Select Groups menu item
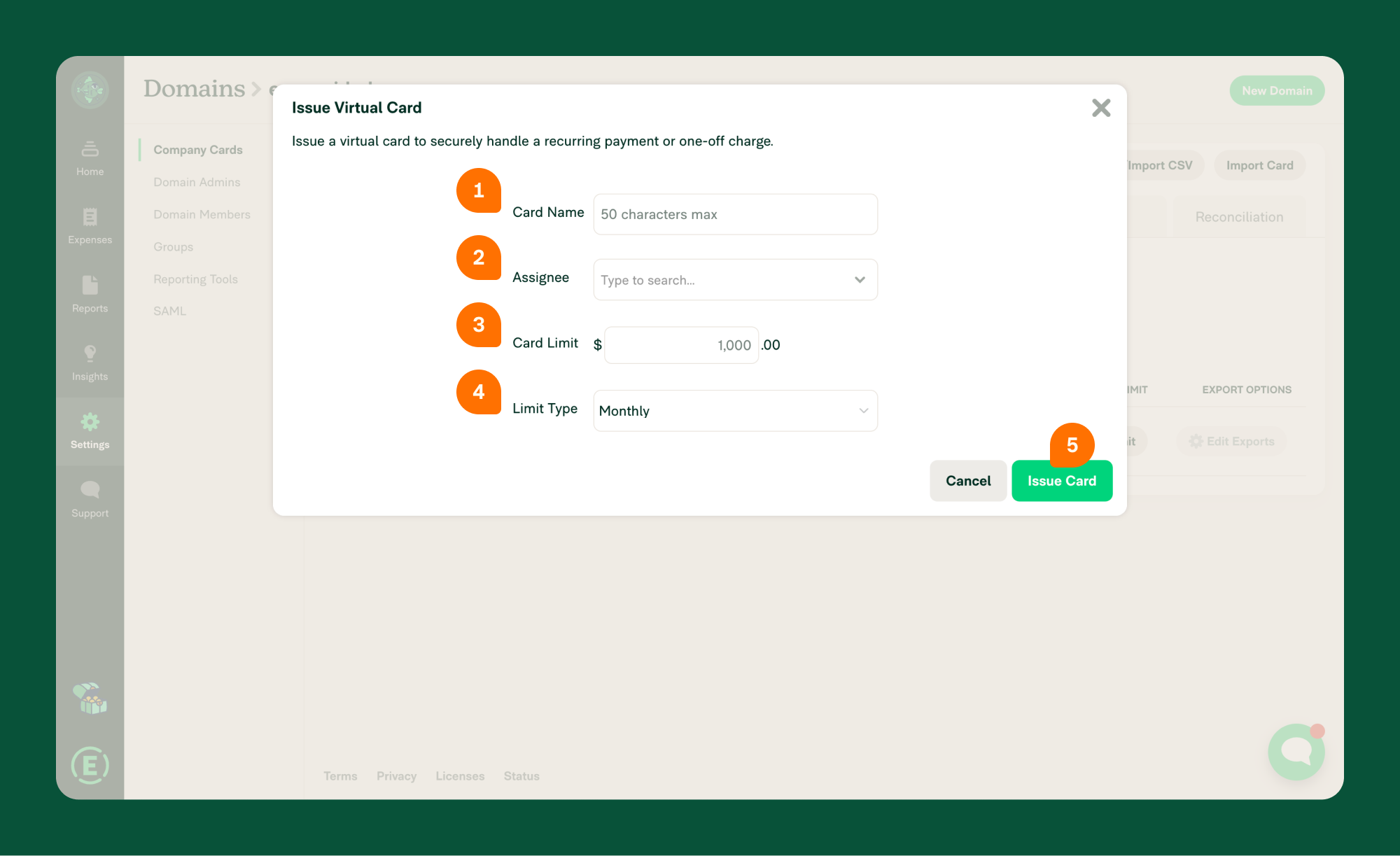Screen dimensions: 1400x856 click(x=173, y=246)
